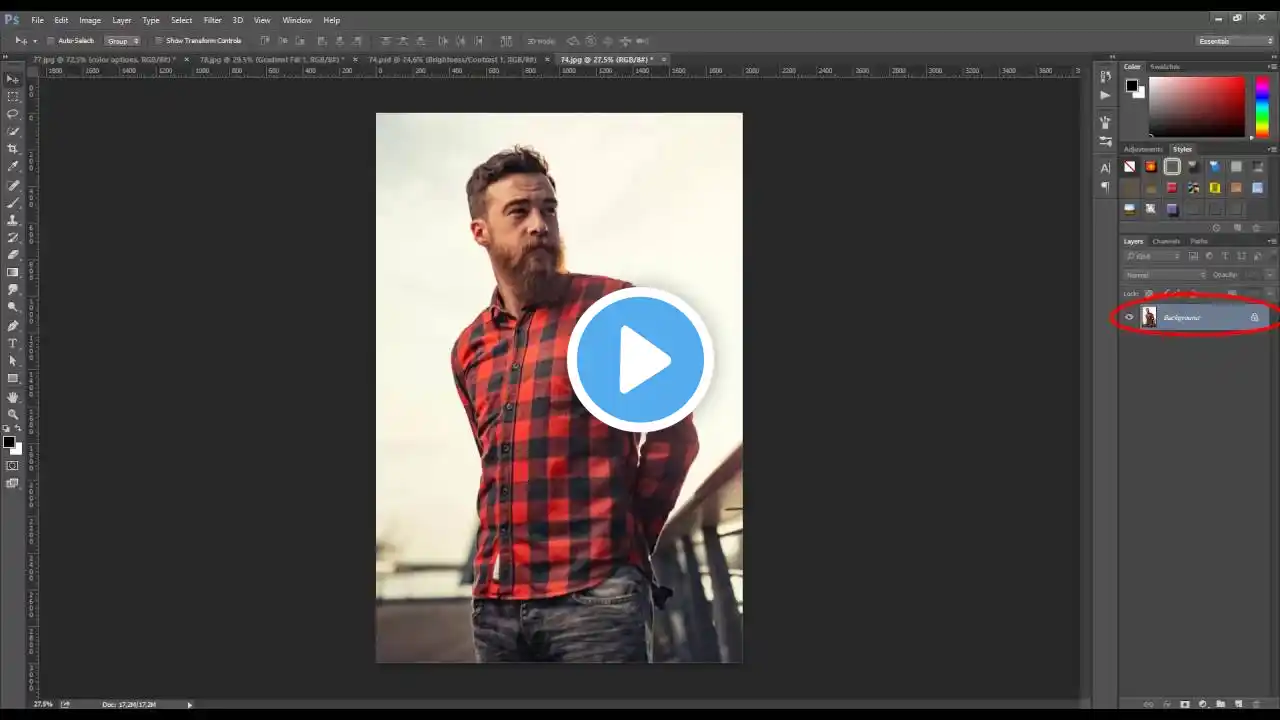Choose the Clone Stamp tool
Screen dimensions: 1280x720
[13, 220]
